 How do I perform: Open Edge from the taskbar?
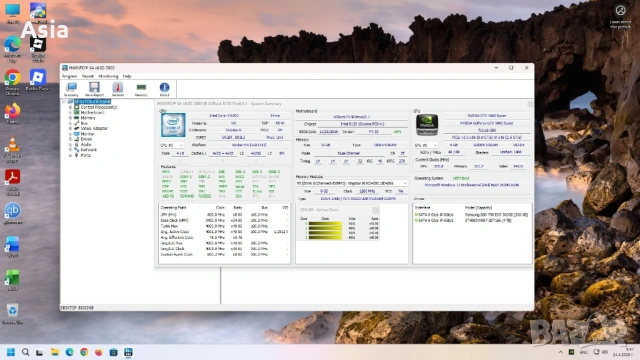click(69, 352)
